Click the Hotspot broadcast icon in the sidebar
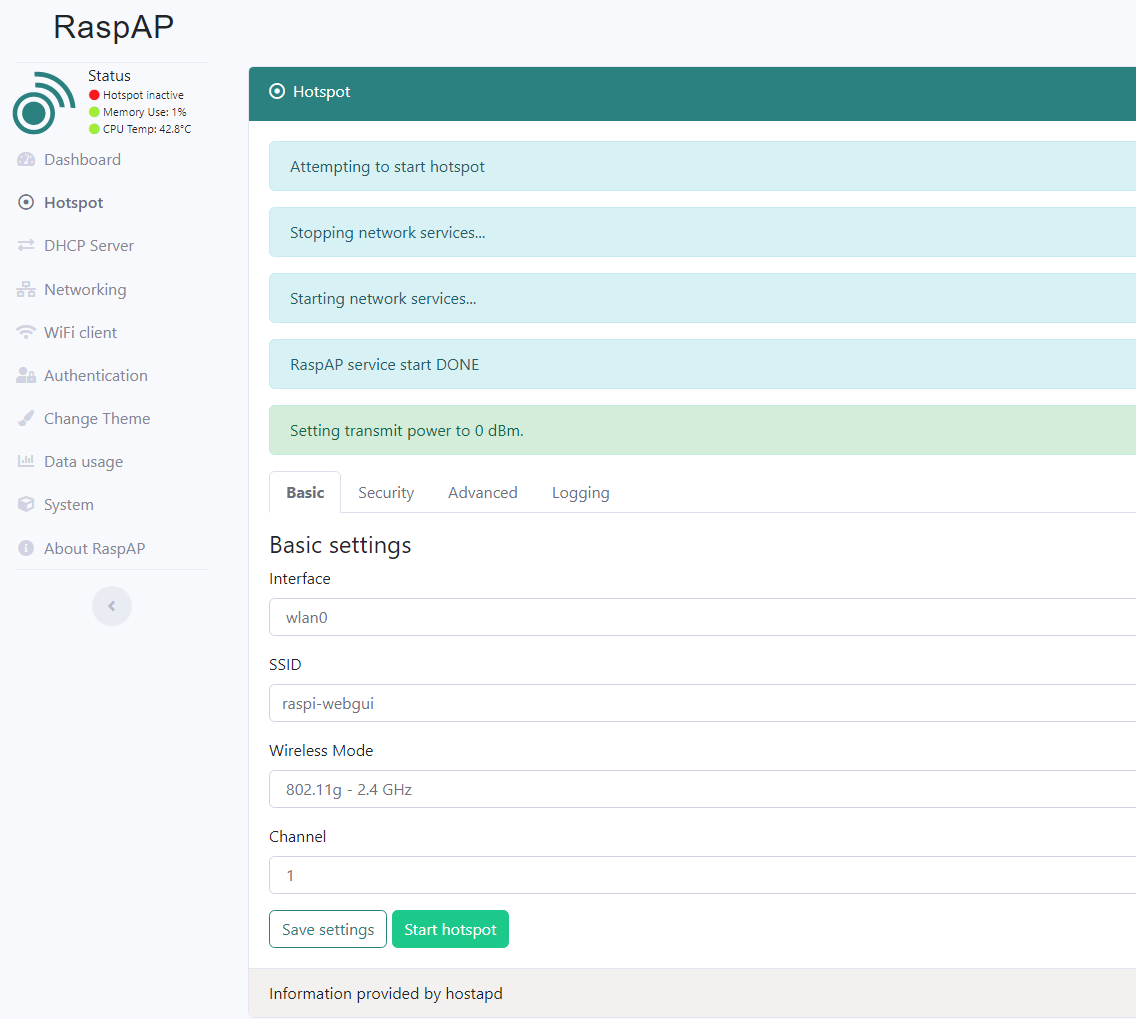Viewport: 1136px width, 1019px height. tap(25, 202)
